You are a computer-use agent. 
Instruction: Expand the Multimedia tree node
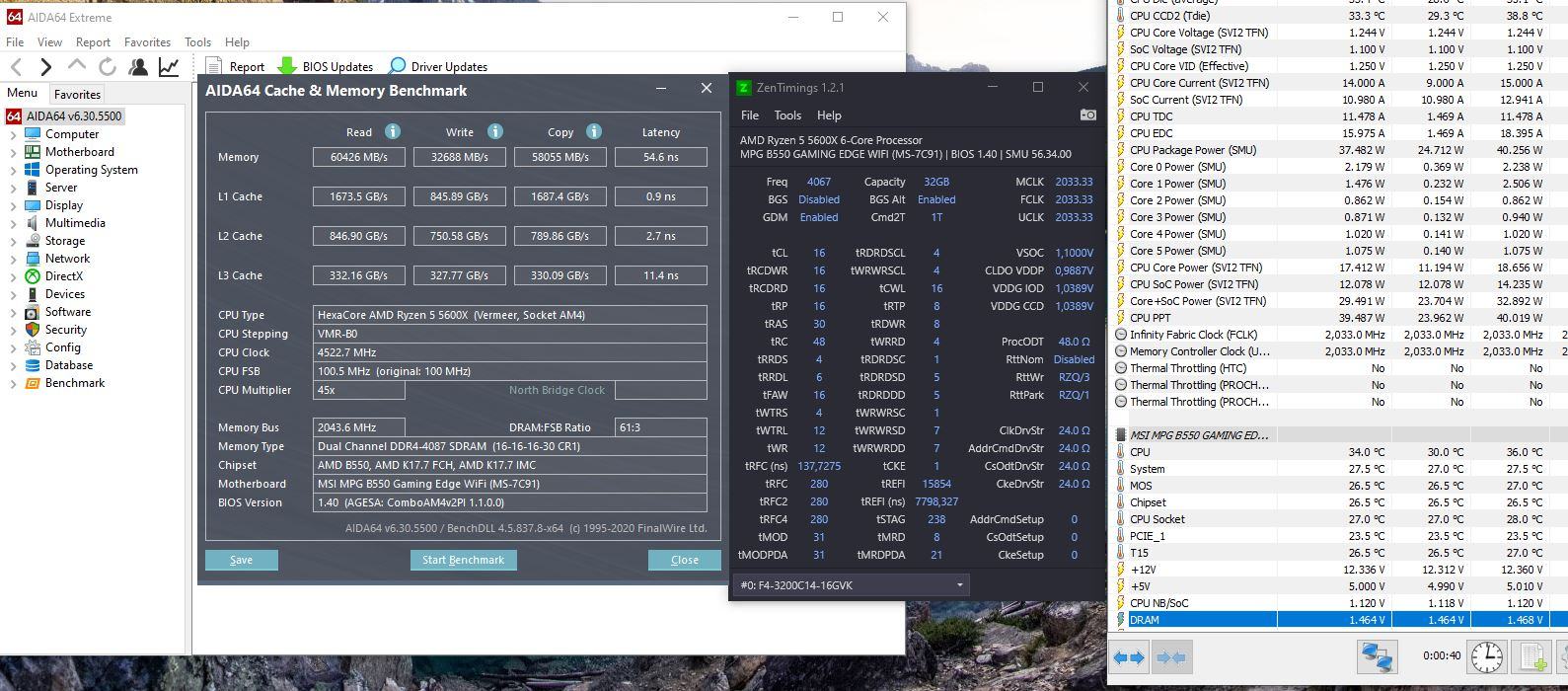(13, 223)
